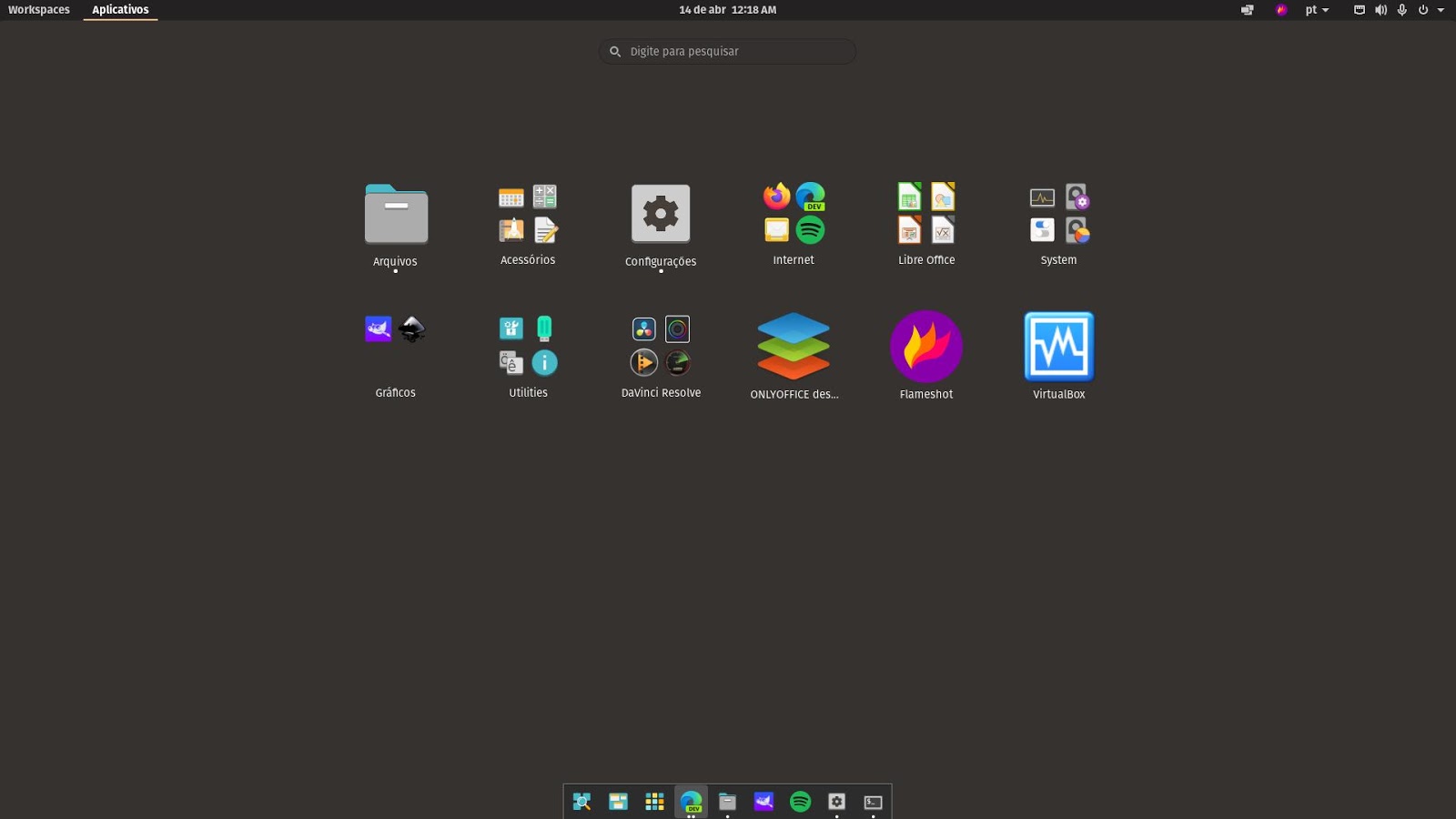Image resolution: width=1456 pixels, height=819 pixels.
Task: Switch to Workspaces view
Action: click(39, 10)
